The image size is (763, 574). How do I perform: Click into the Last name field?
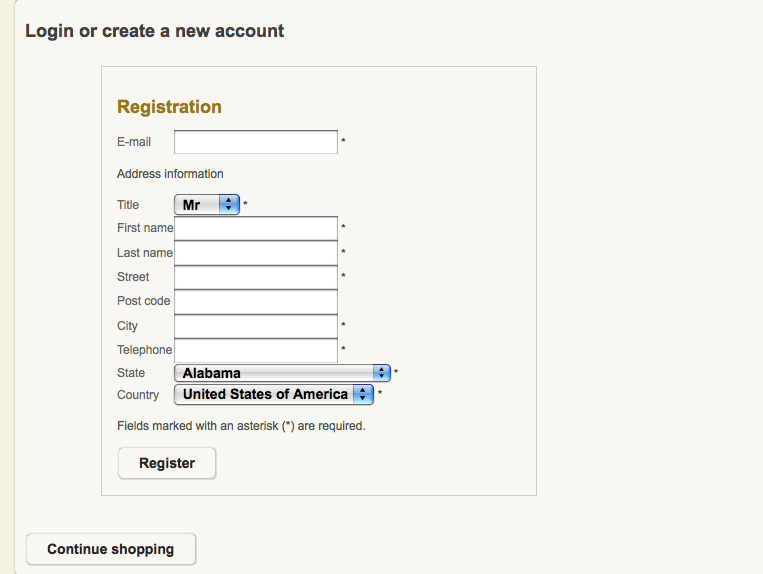pos(256,253)
